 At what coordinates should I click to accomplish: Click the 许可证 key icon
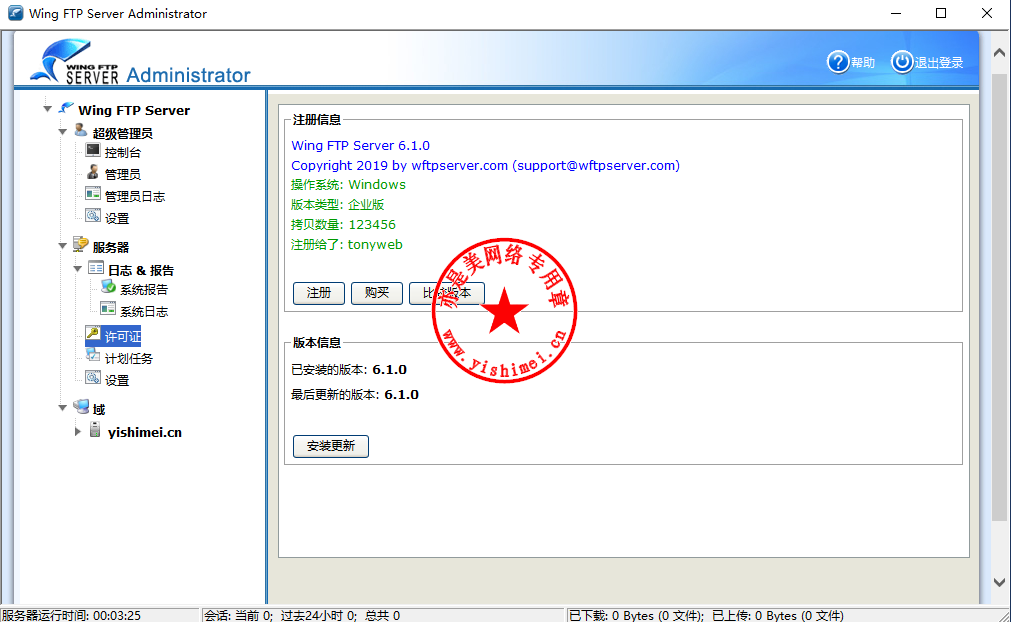(x=93, y=334)
